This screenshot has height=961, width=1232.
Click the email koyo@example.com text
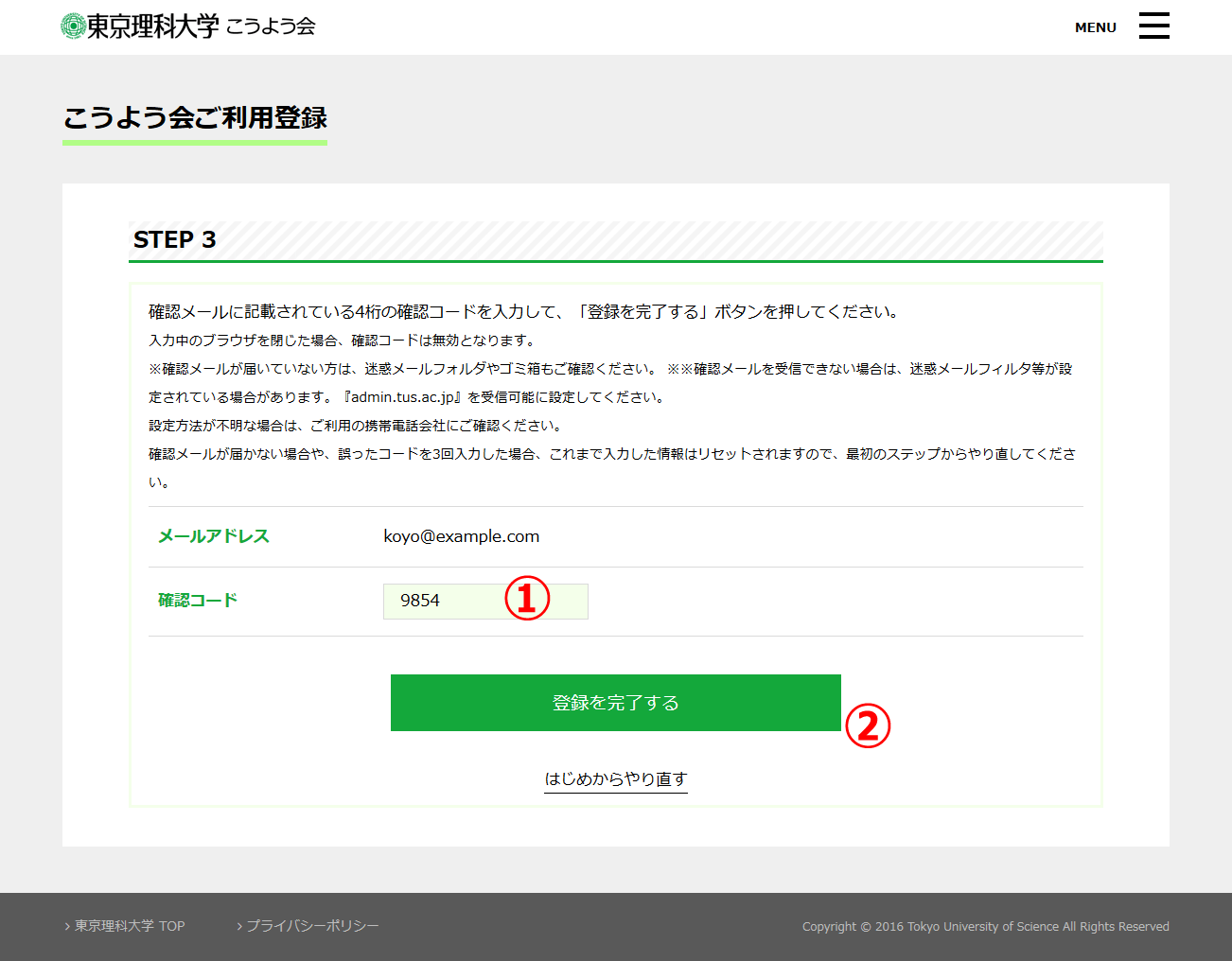click(462, 536)
